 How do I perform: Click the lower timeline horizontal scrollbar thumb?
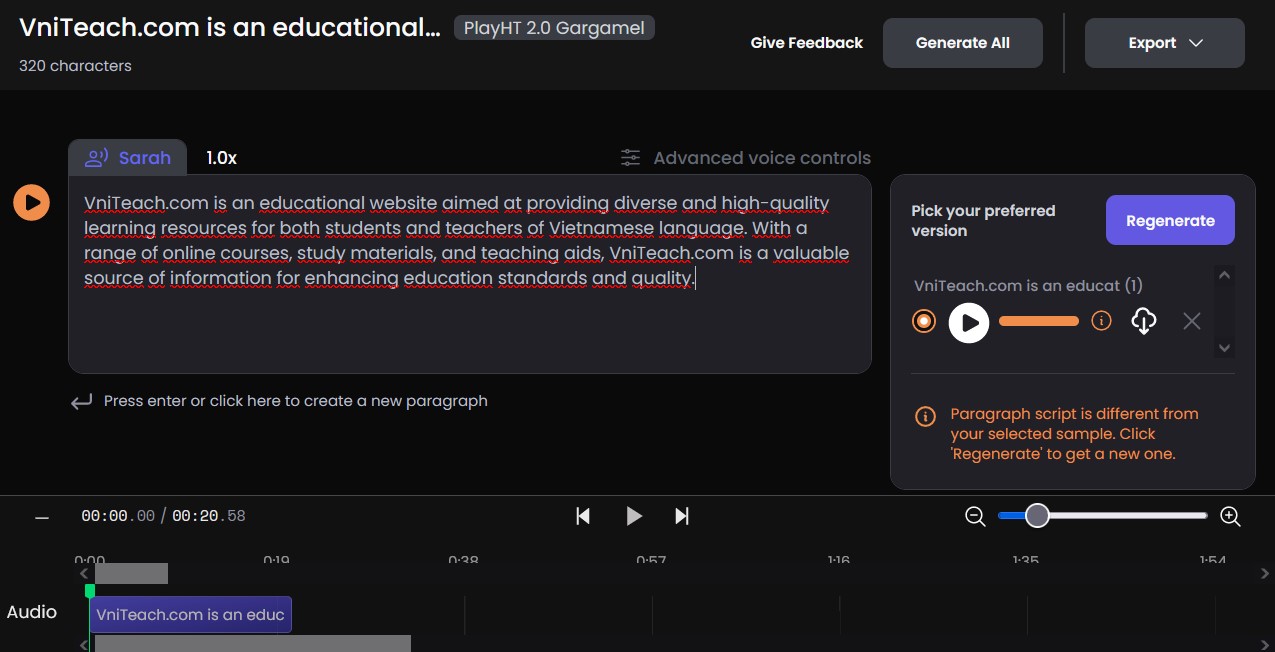click(x=253, y=643)
